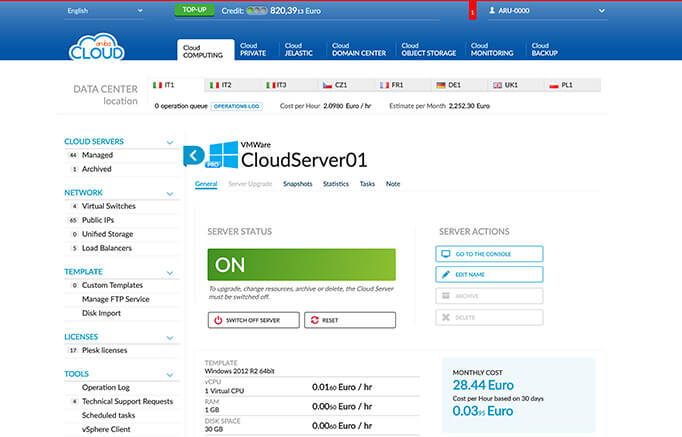Open the Cloud Computing tab

205,50
